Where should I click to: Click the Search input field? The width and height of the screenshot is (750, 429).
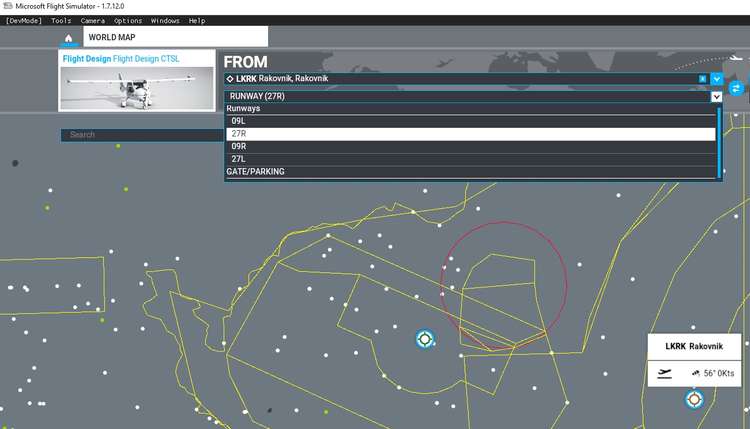tap(142, 135)
